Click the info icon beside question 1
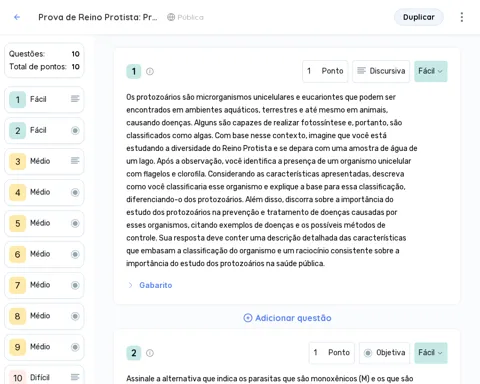 [x=150, y=71]
